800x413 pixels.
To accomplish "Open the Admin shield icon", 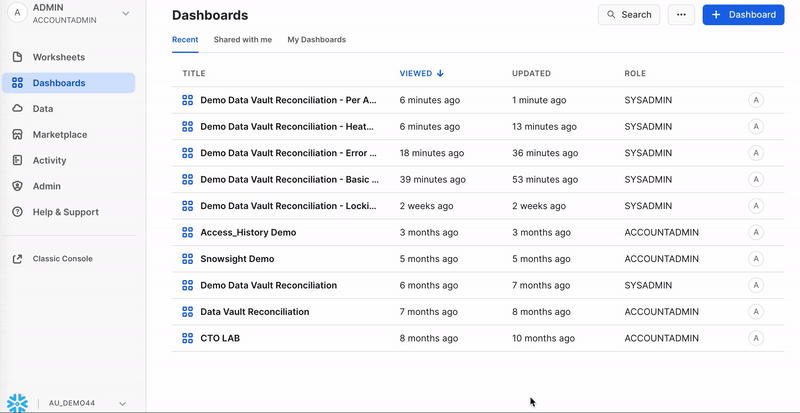I will [18, 186].
